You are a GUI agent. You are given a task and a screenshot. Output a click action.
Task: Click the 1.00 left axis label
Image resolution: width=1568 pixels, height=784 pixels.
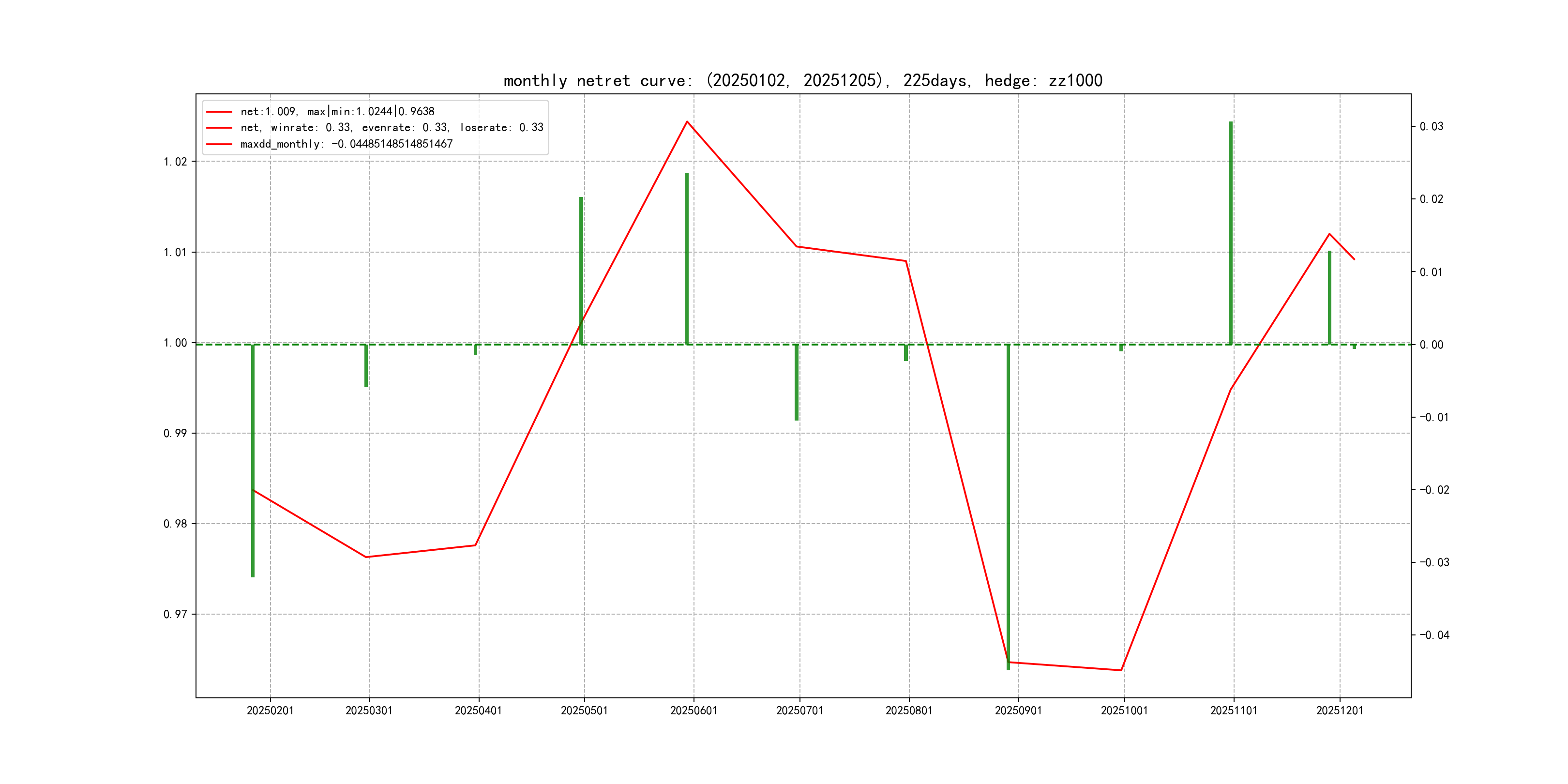point(175,343)
